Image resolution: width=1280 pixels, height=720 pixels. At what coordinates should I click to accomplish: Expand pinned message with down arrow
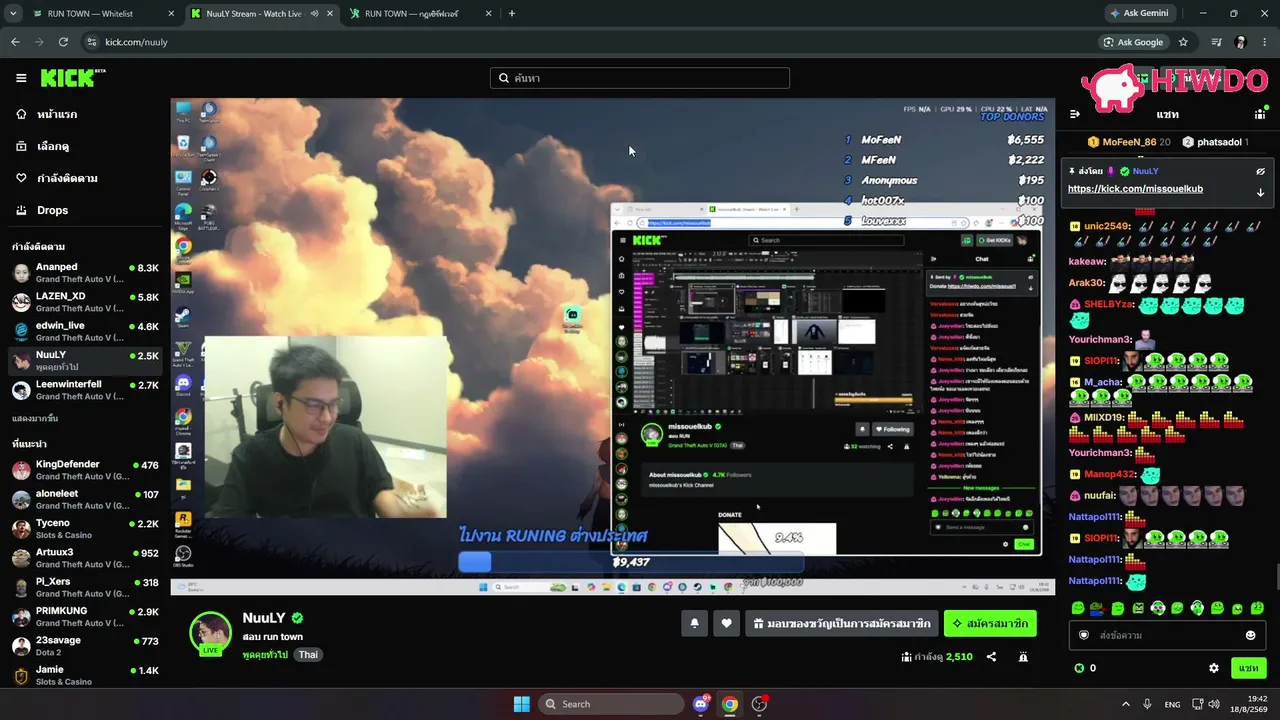[1260, 192]
